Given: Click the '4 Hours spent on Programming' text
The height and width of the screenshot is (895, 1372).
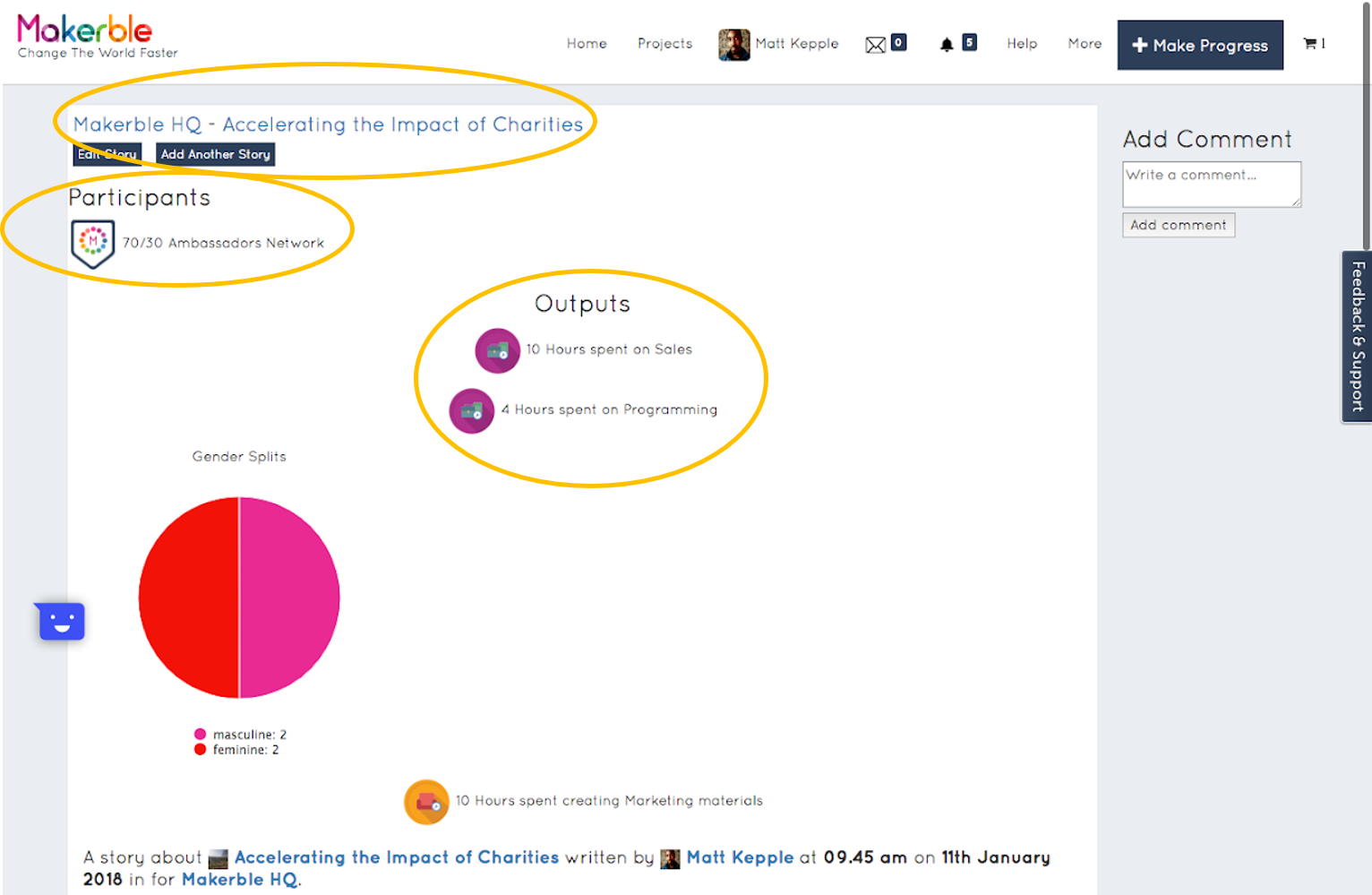Looking at the screenshot, I should pyautogui.click(x=609, y=409).
